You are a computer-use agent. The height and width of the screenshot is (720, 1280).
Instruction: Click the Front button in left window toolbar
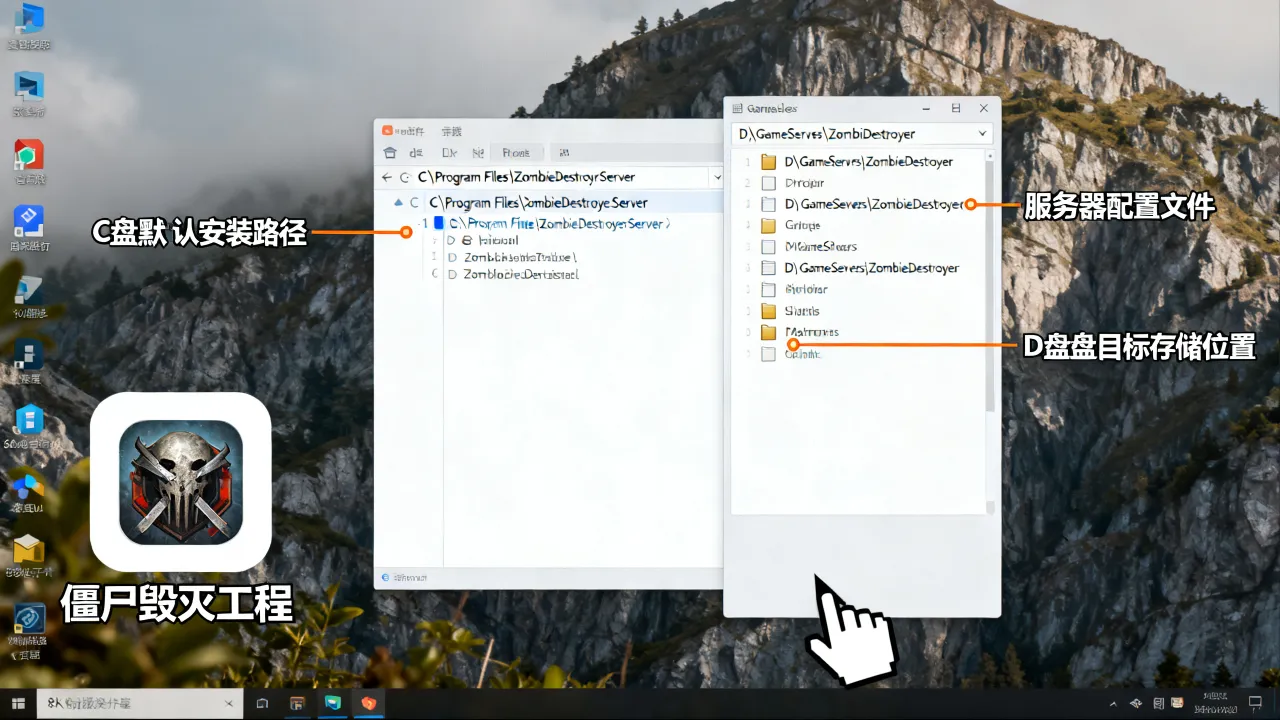click(x=516, y=153)
